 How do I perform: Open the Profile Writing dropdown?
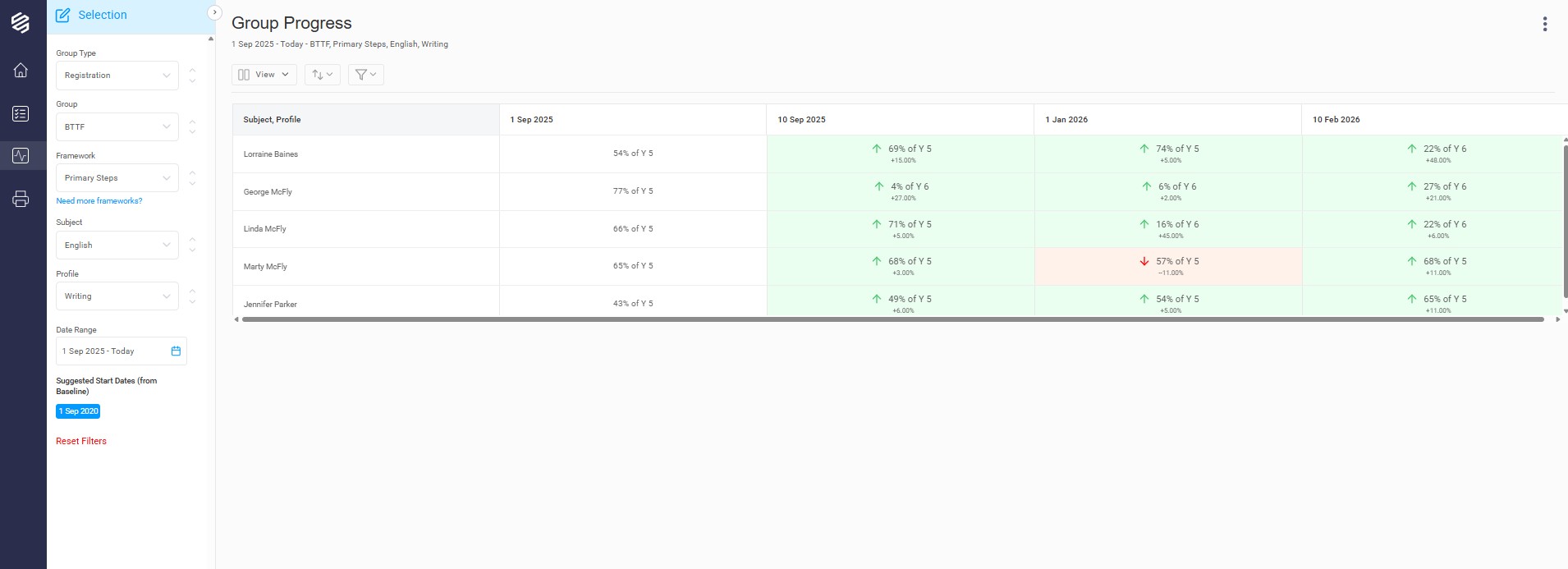click(117, 296)
